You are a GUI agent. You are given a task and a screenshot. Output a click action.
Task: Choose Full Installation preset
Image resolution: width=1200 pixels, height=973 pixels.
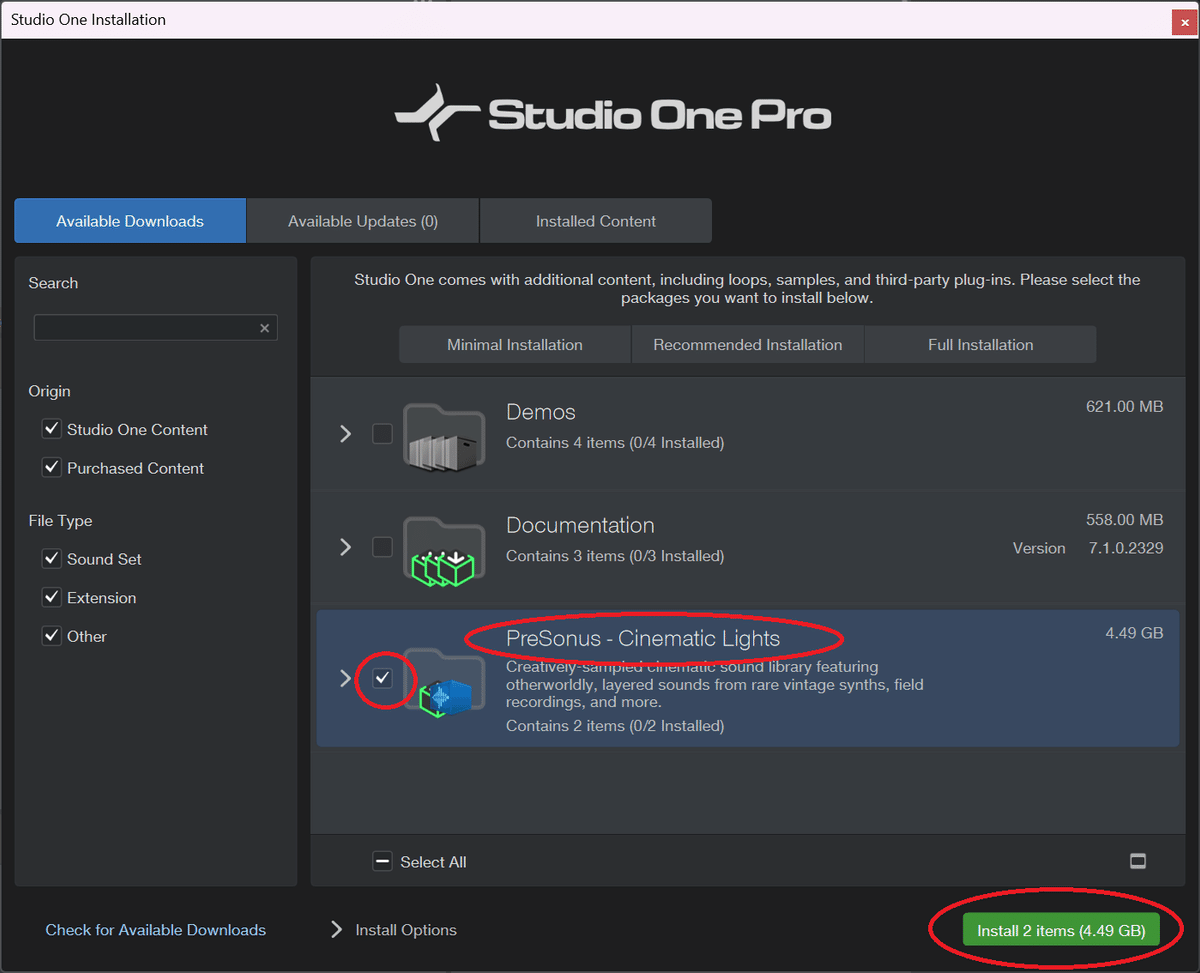point(981,344)
